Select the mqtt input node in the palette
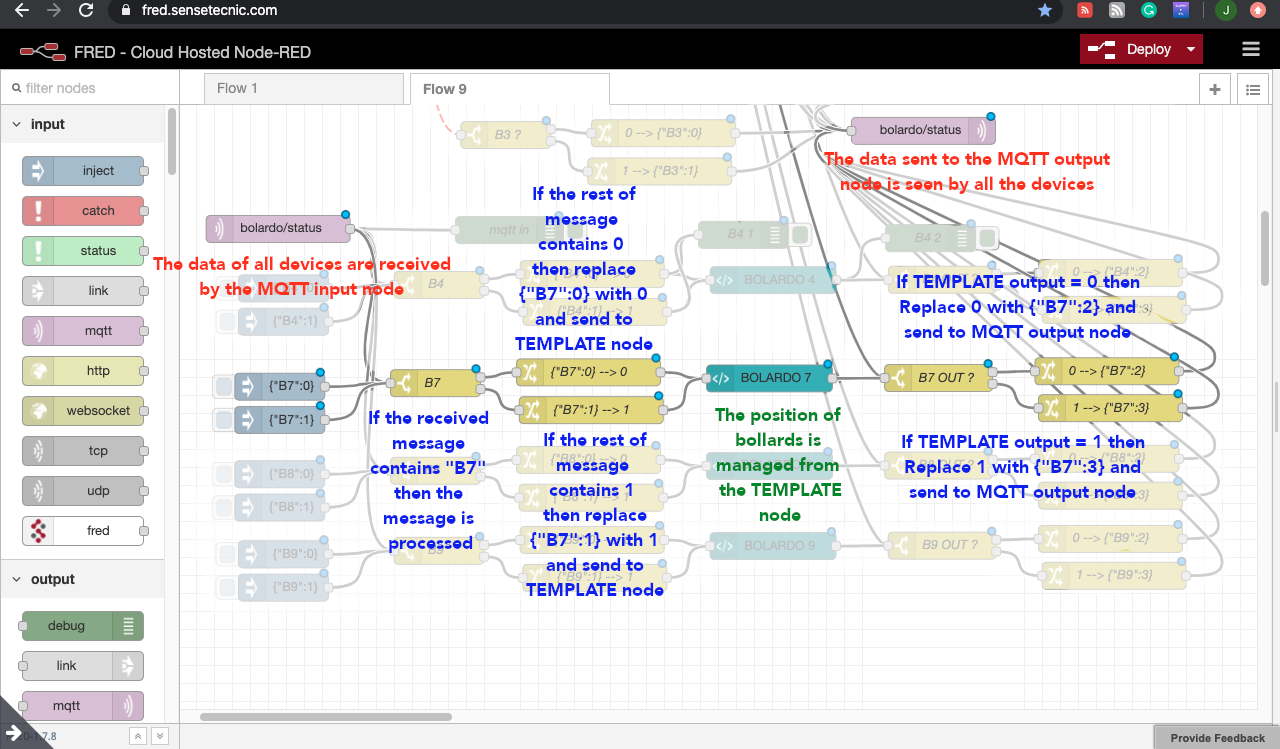The image size is (1280, 749). click(x=83, y=330)
